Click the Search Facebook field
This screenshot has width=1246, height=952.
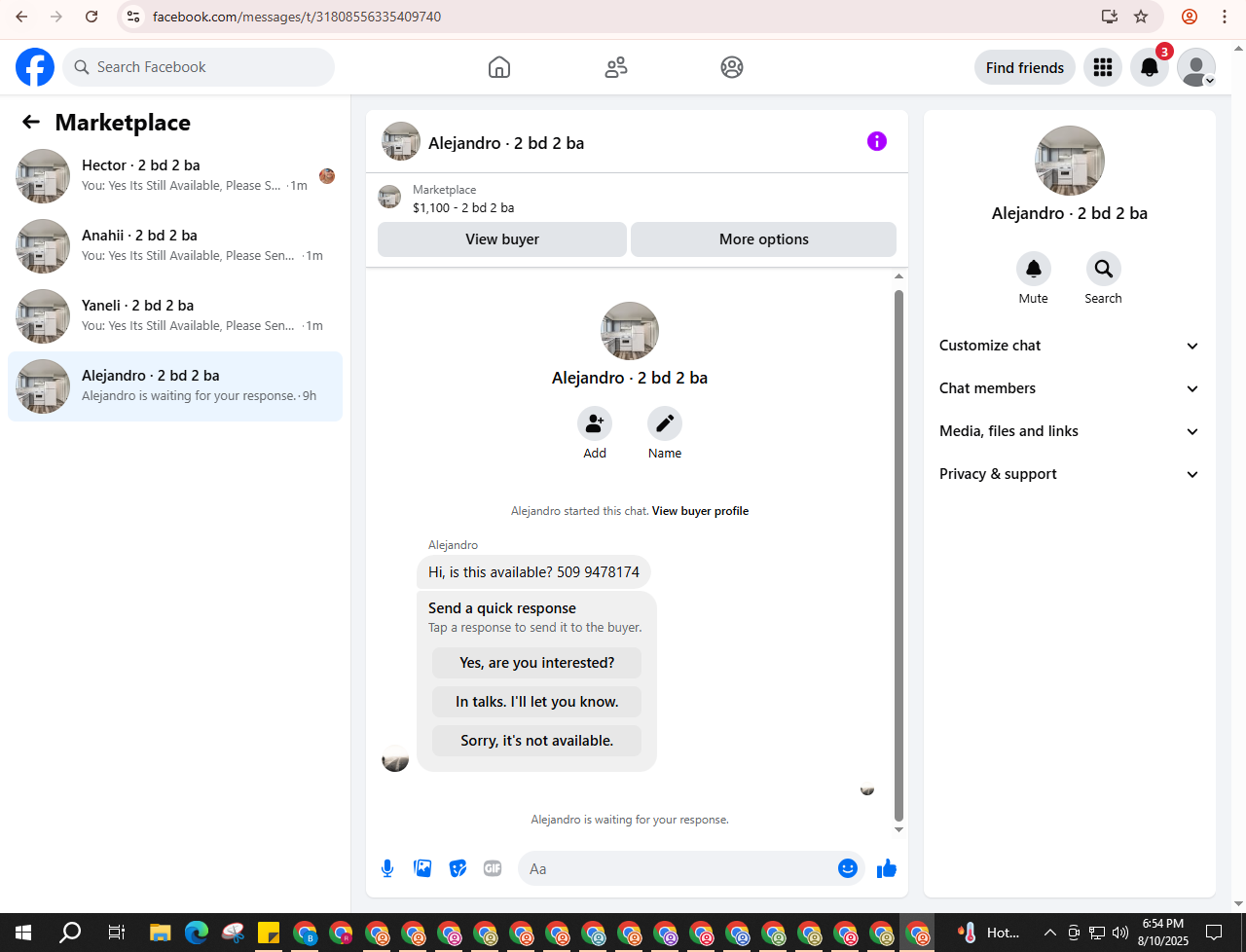click(199, 67)
